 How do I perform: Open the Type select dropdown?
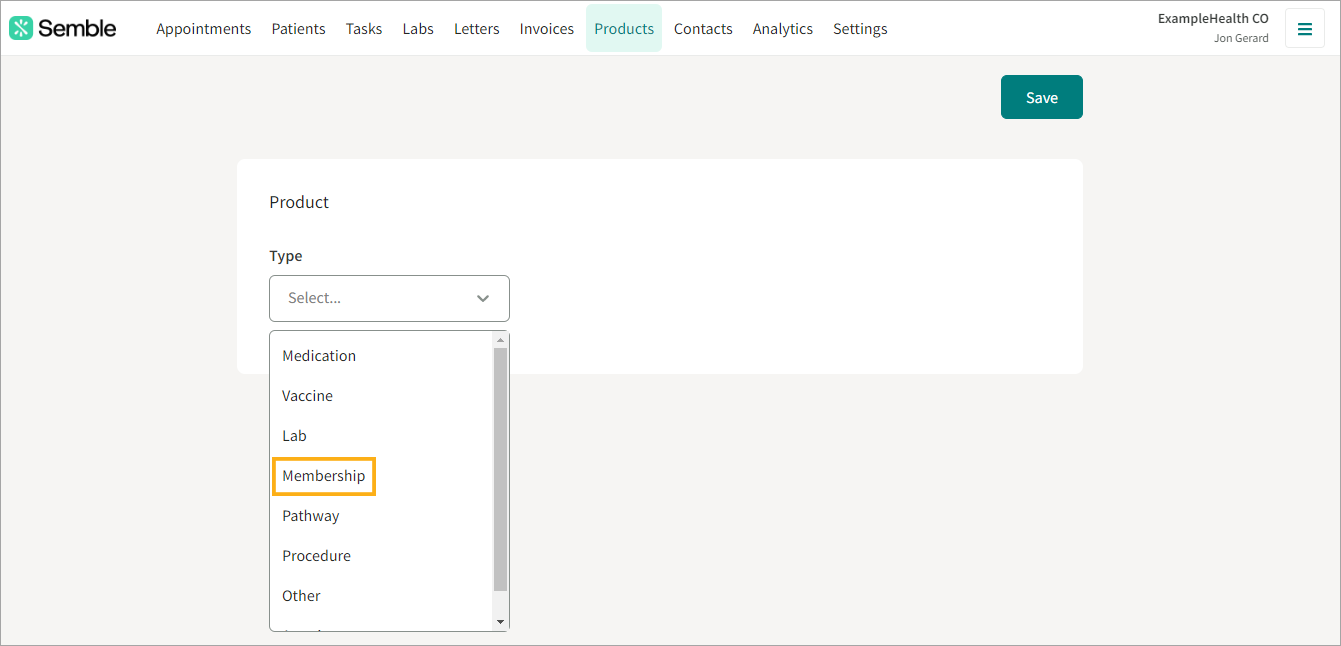tap(389, 298)
